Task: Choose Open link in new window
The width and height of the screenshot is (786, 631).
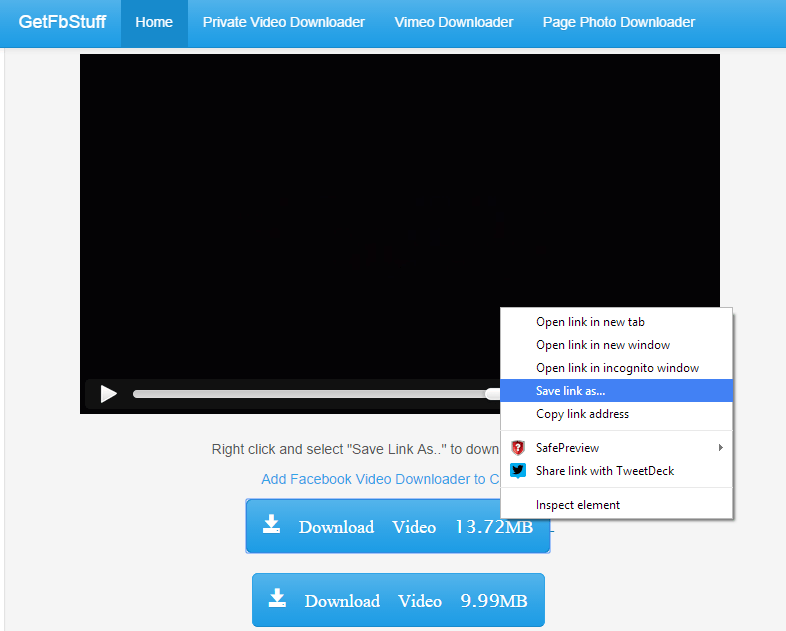Action: 617,345
